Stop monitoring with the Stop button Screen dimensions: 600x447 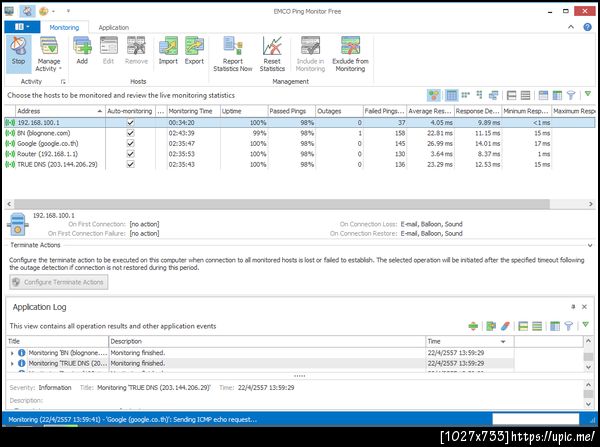point(18,54)
